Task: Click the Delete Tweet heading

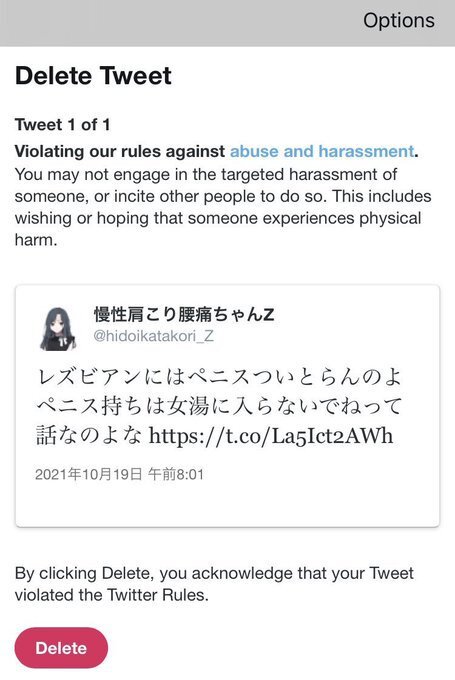Action: click(x=93, y=76)
